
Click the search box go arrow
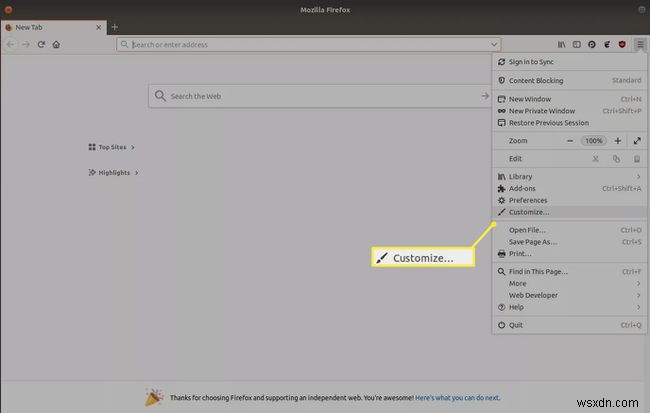[485, 96]
